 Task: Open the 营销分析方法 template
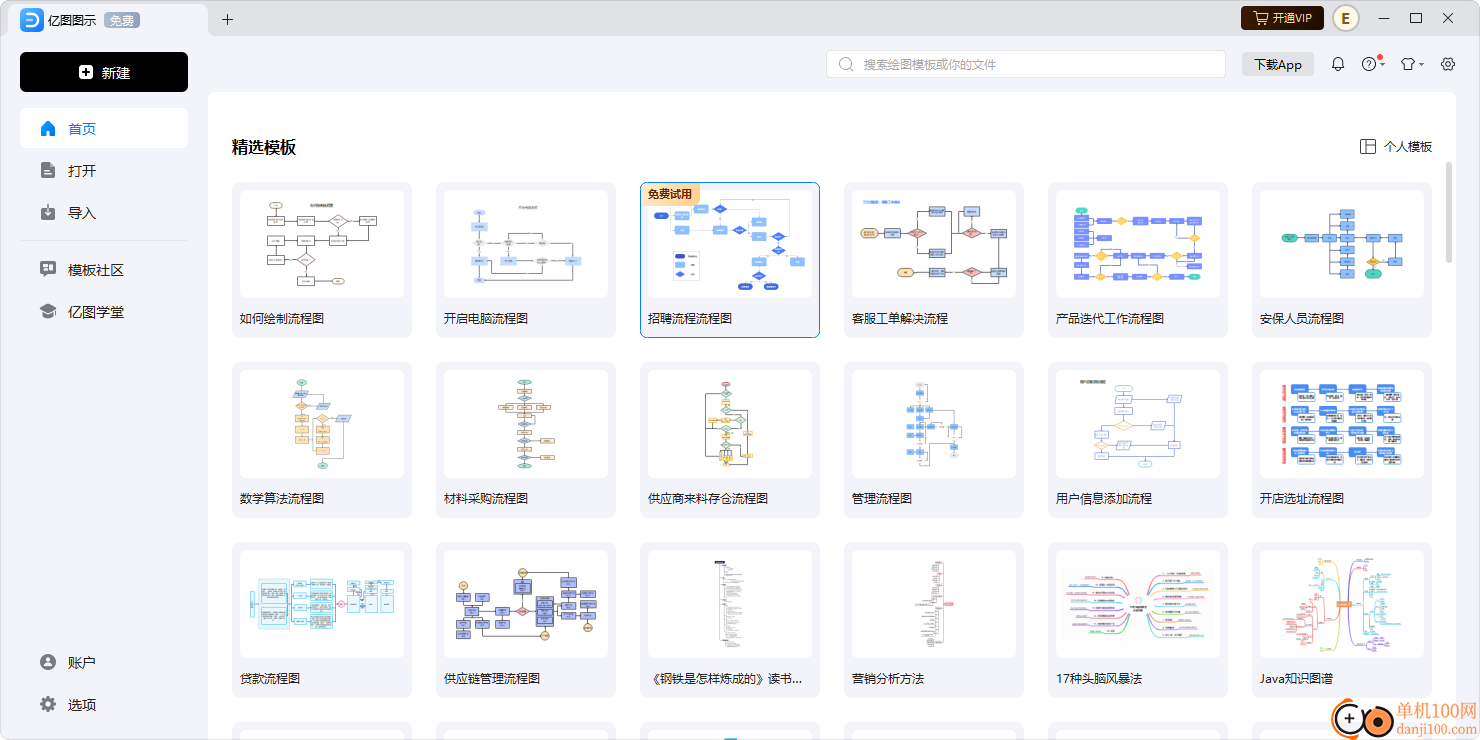pyautogui.click(x=934, y=620)
